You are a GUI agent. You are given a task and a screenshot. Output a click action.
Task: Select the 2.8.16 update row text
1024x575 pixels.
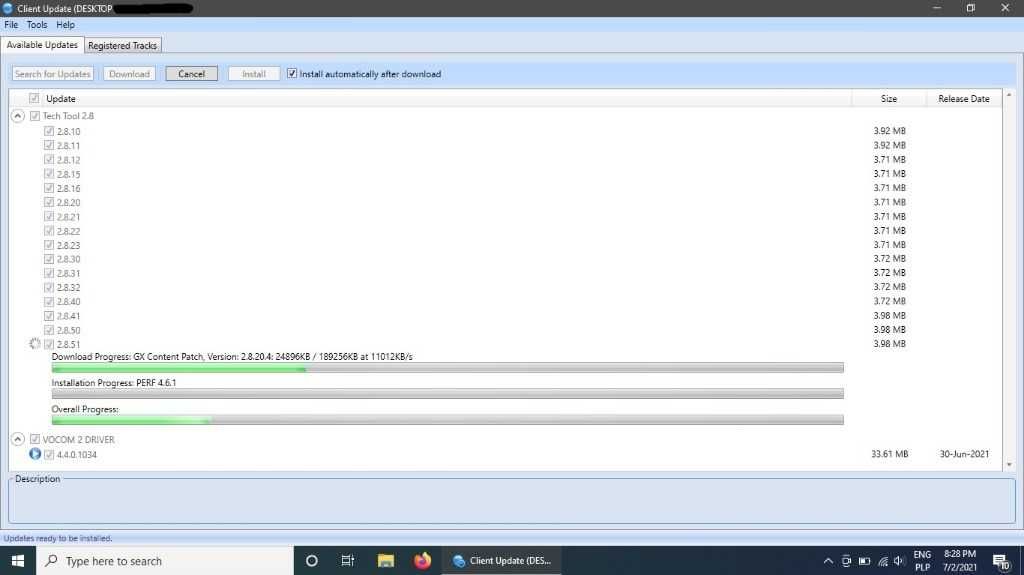tap(69, 188)
